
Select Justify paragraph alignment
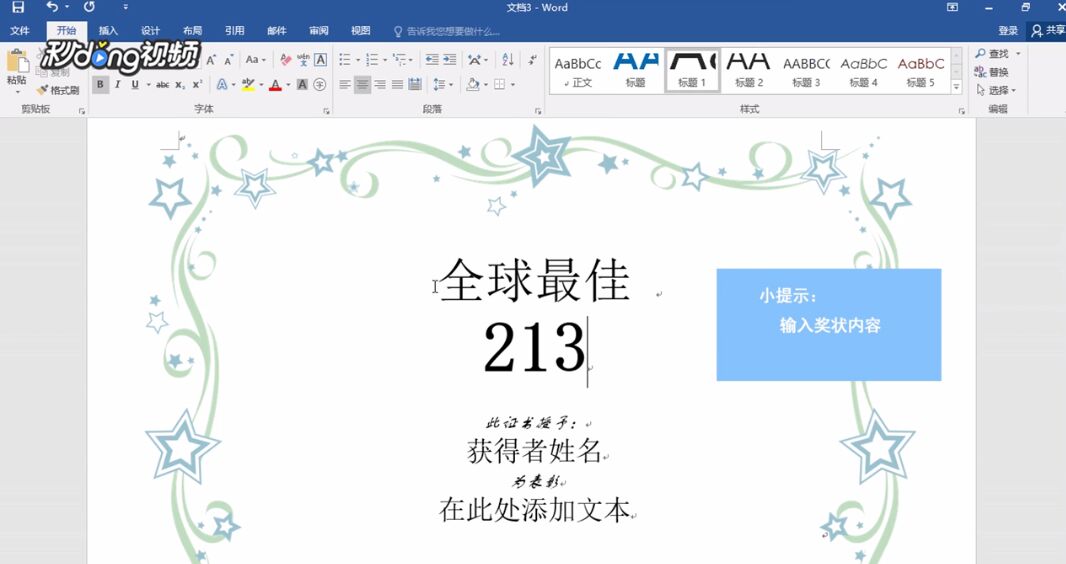point(397,84)
